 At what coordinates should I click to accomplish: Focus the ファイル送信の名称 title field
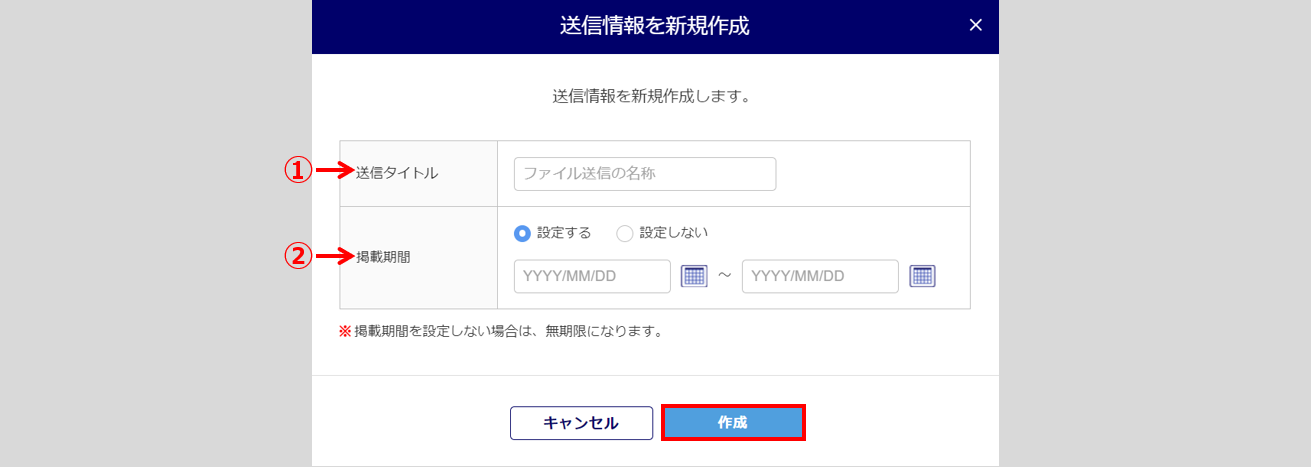click(645, 174)
